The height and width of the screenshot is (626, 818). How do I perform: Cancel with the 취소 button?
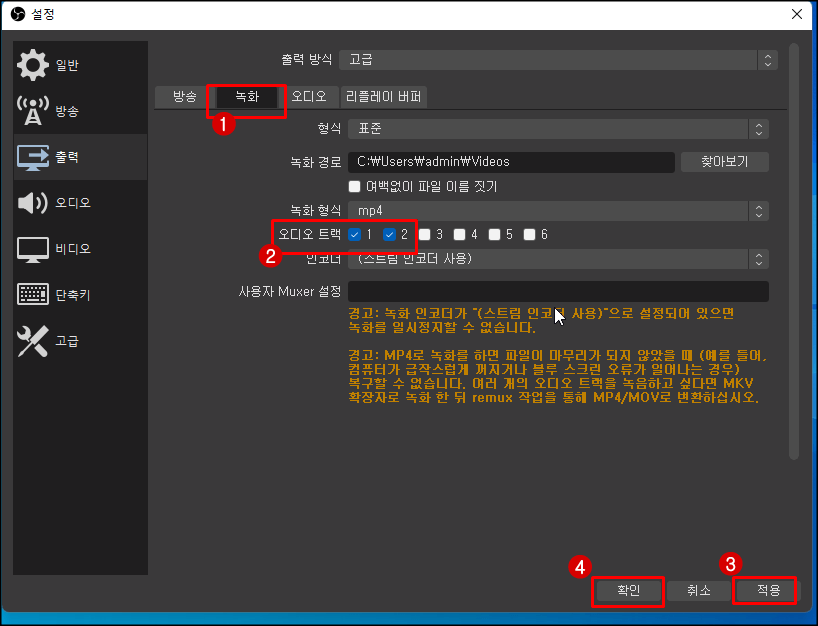[x=698, y=591]
